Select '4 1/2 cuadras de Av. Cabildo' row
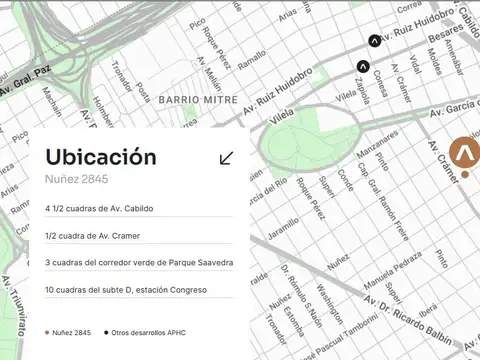The image size is (480, 360). [x=139, y=209]
